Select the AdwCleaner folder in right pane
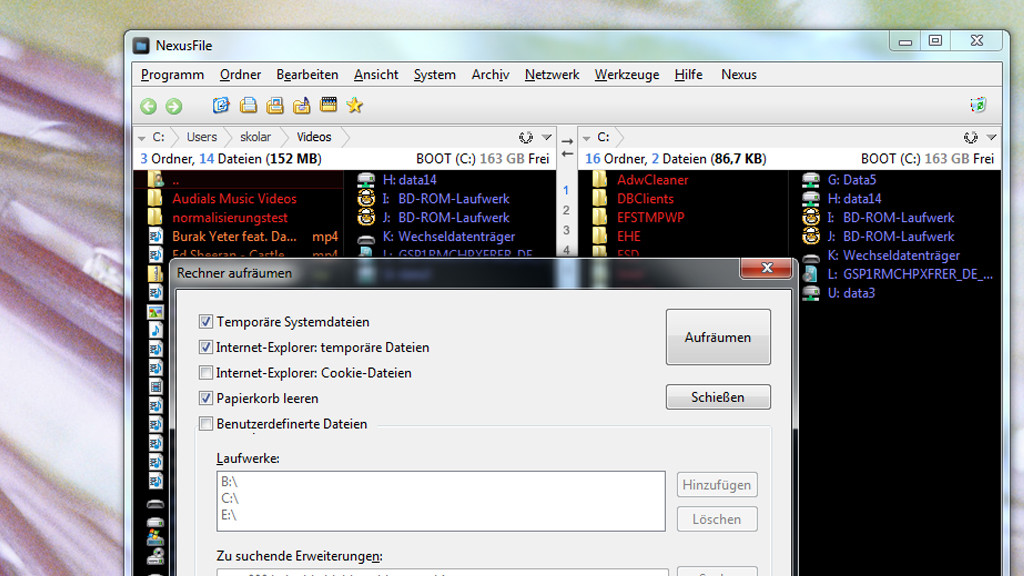The height and width of the screenshot is (576, 1024). click(x=652, y=180)
